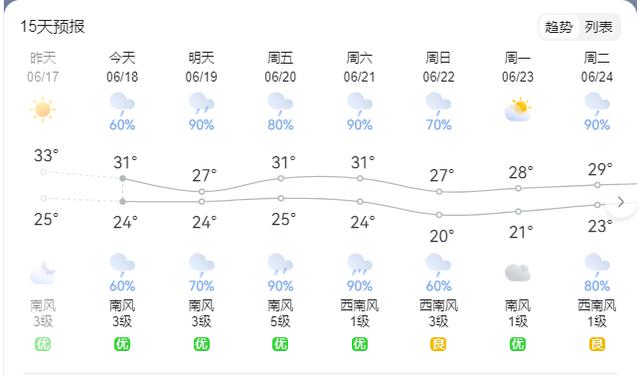
Task: Select the 周五 06/20 column header
Action: [280, 67]
